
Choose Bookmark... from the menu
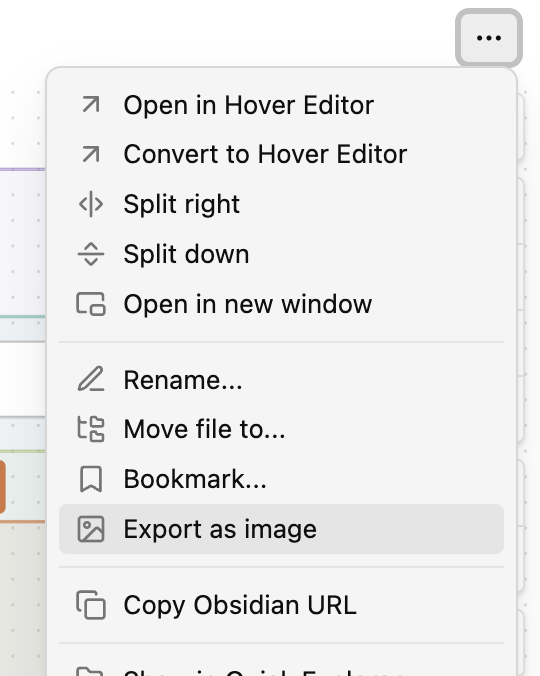[x=281, y=479]
